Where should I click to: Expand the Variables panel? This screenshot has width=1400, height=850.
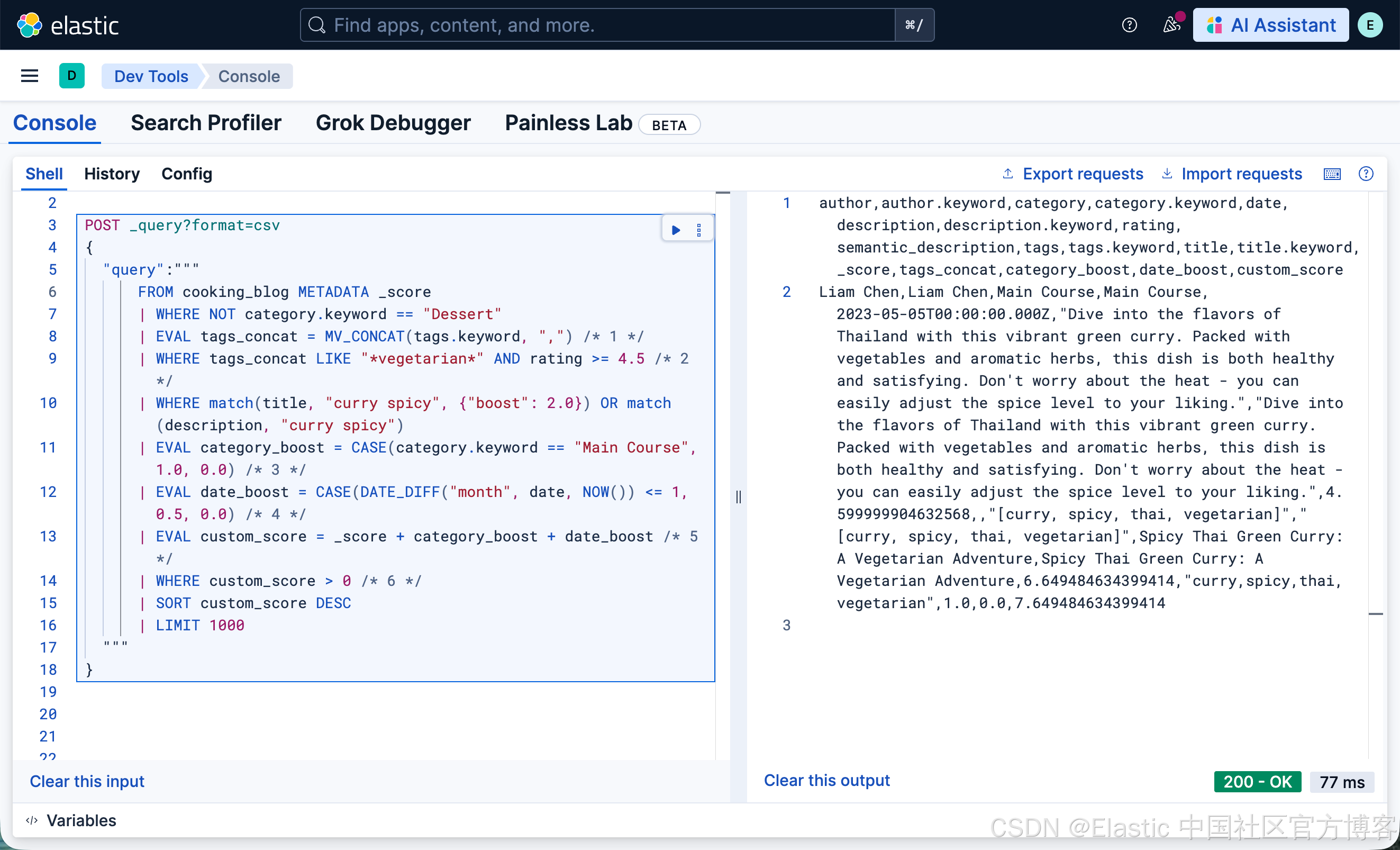pos(71,820)
